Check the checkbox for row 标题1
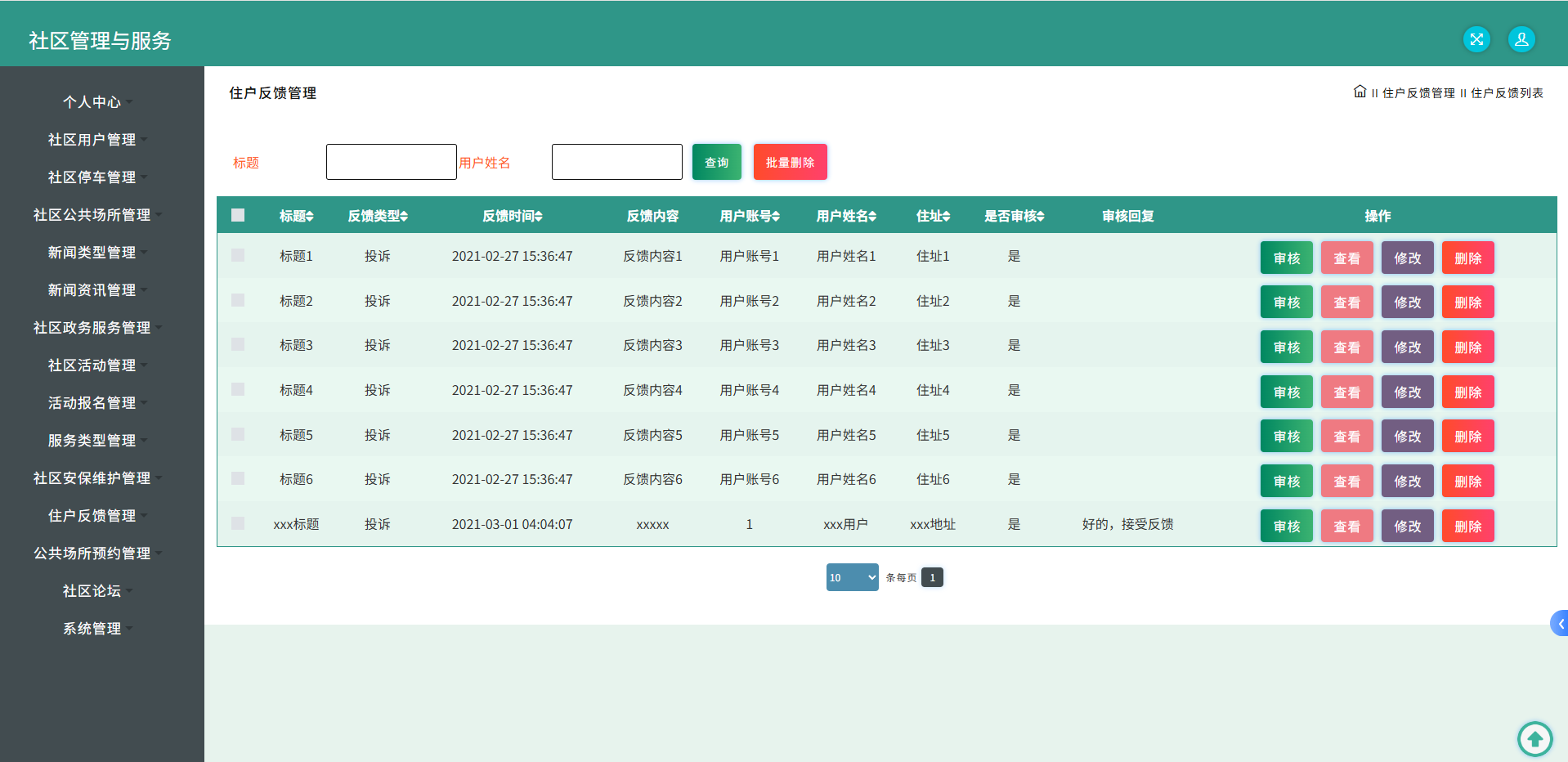This screenshot has height=762, width=1568. [x=238, y=255]
